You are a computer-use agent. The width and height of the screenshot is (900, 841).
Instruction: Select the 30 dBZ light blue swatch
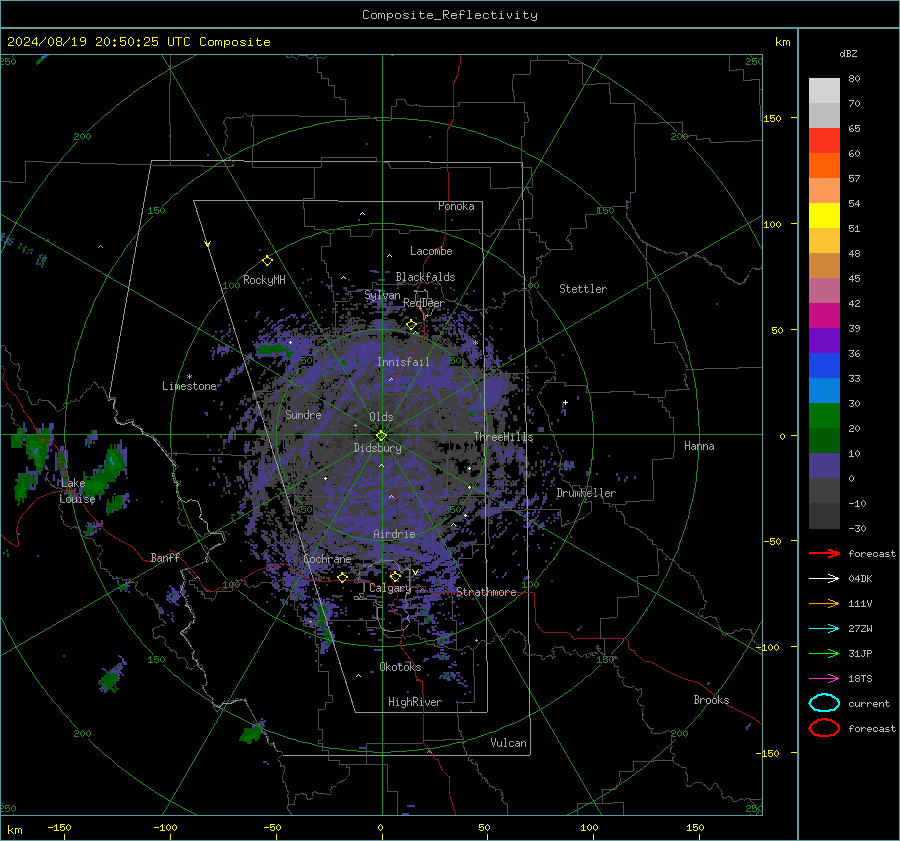[x=824, y=391]
